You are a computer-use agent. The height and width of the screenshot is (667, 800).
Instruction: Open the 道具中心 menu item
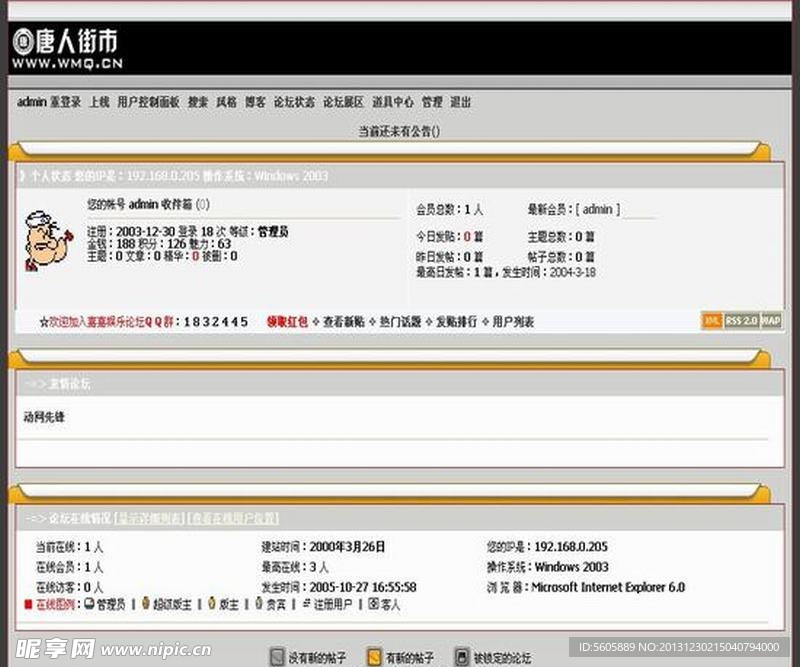pyautogui.click(x=392, y=102)
